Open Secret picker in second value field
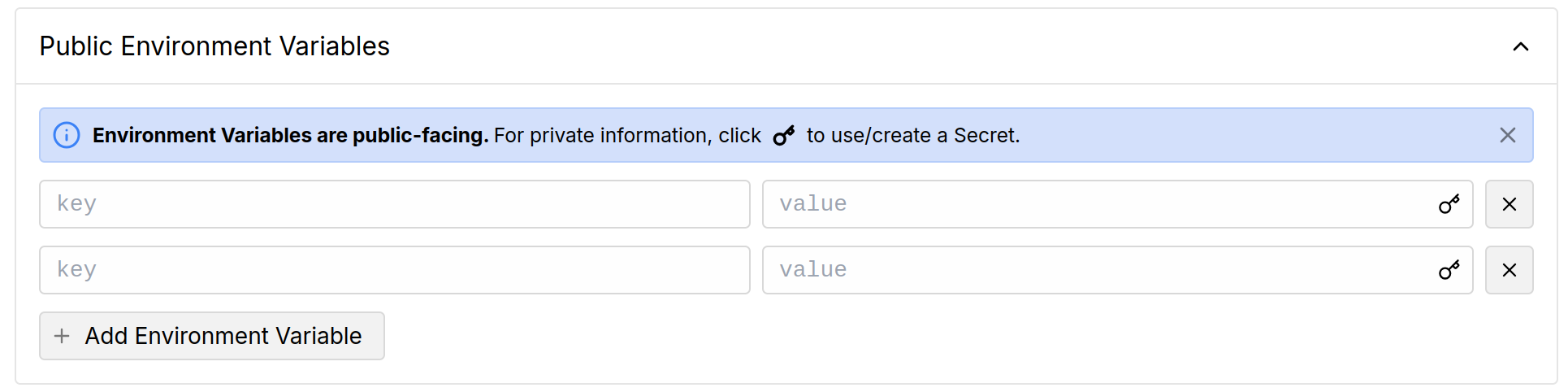The height and width of the screenshot is (392, 1568). [1449, 270]
